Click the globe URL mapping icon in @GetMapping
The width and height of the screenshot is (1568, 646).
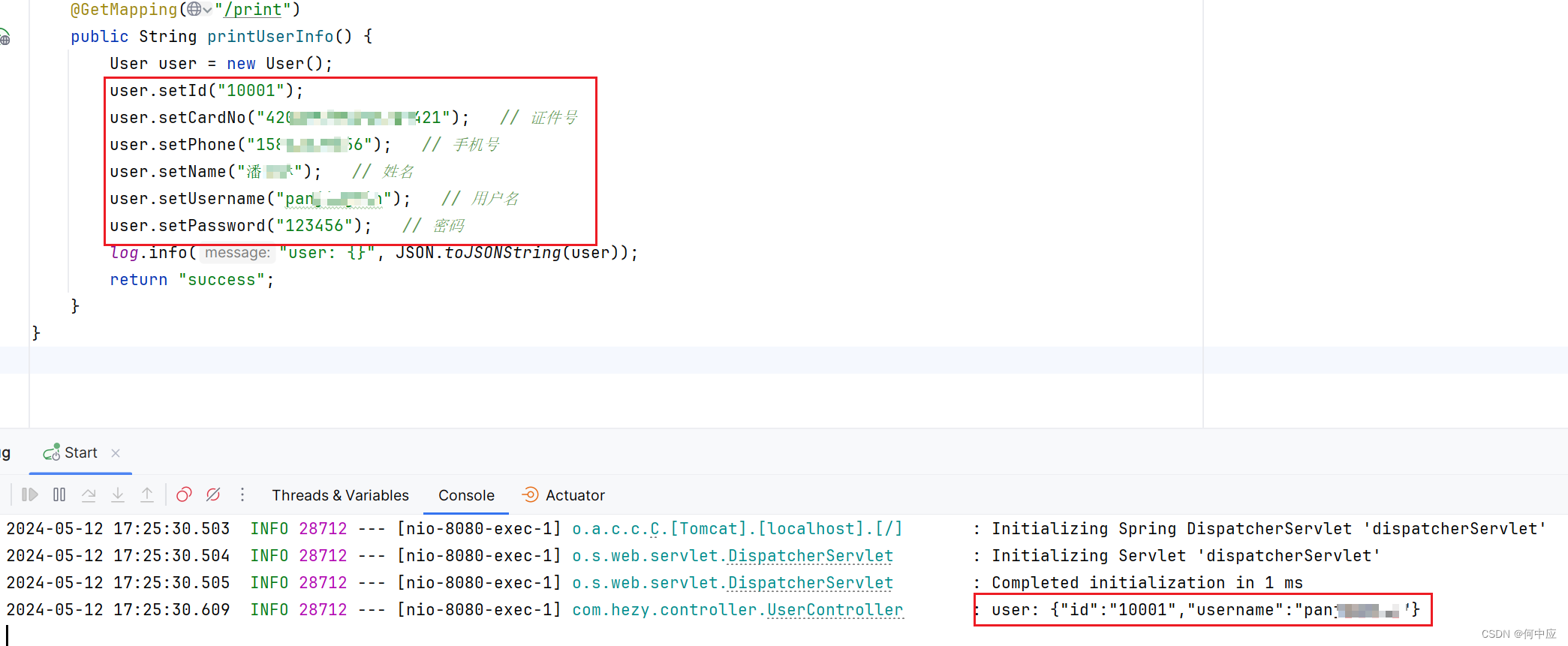(x=194, y=10)
